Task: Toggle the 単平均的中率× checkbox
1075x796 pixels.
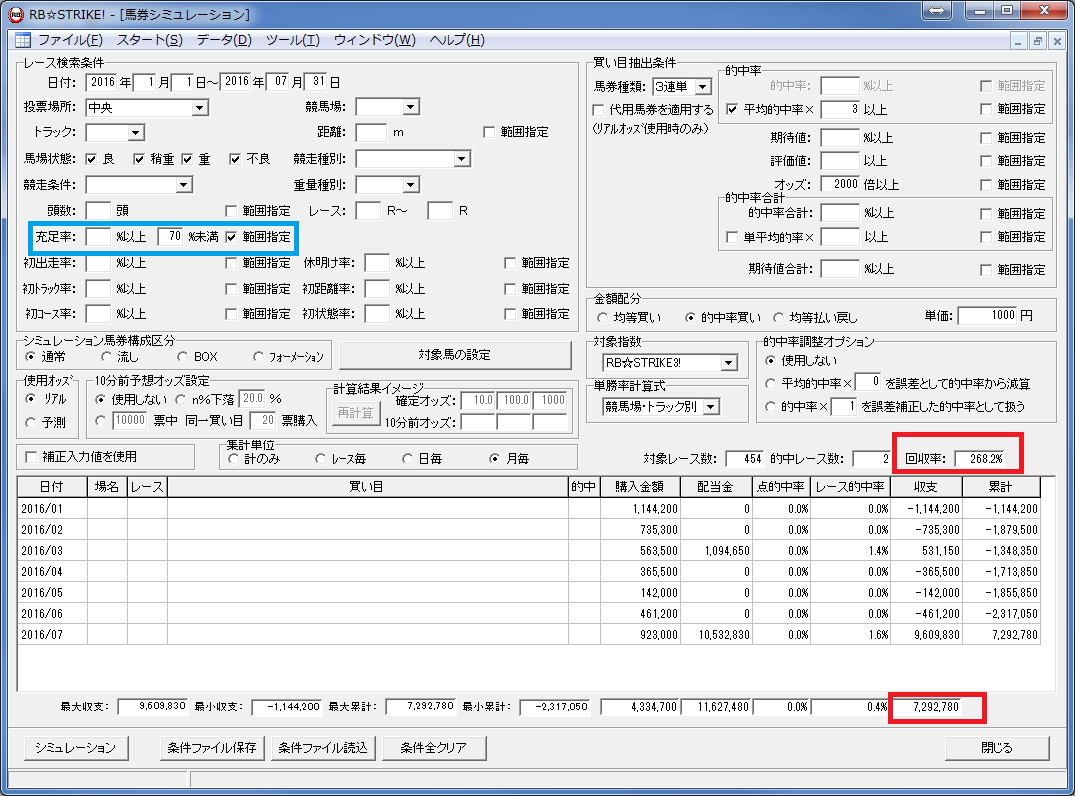Action: click(732, 237)
